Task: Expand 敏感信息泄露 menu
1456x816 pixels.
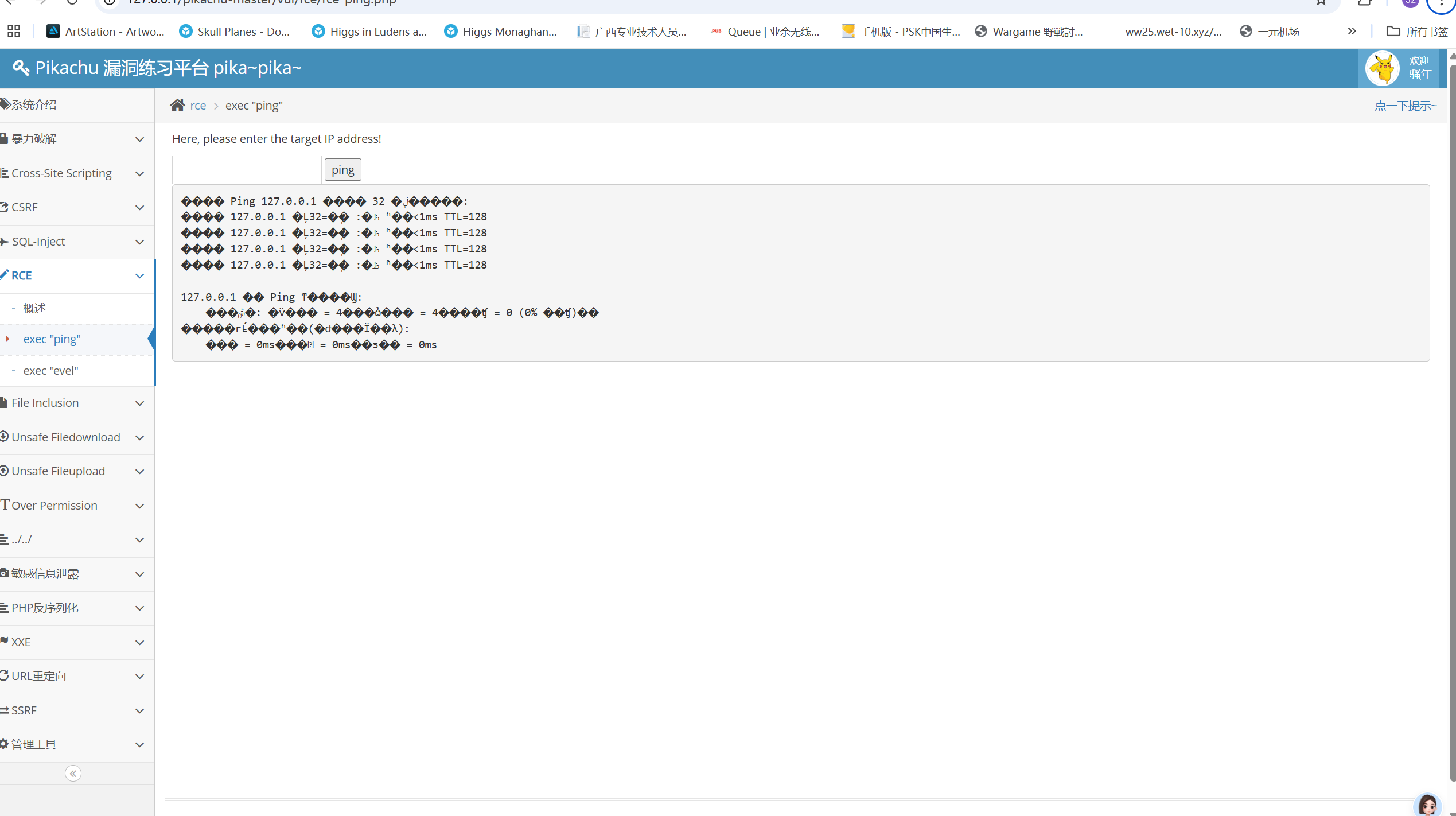Action: 77,574
